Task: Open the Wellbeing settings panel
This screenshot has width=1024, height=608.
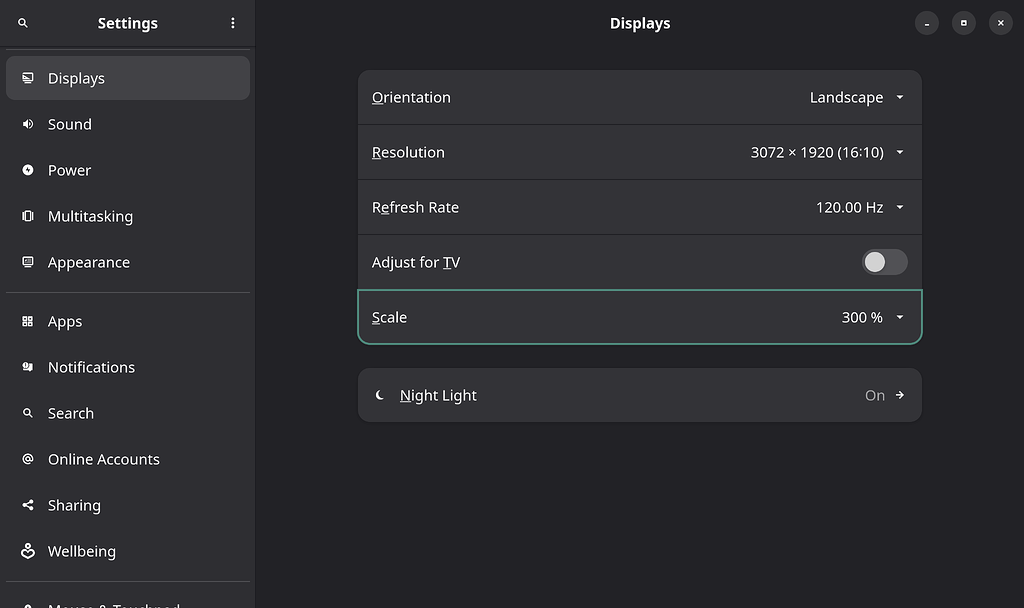Action: [82, 551]
